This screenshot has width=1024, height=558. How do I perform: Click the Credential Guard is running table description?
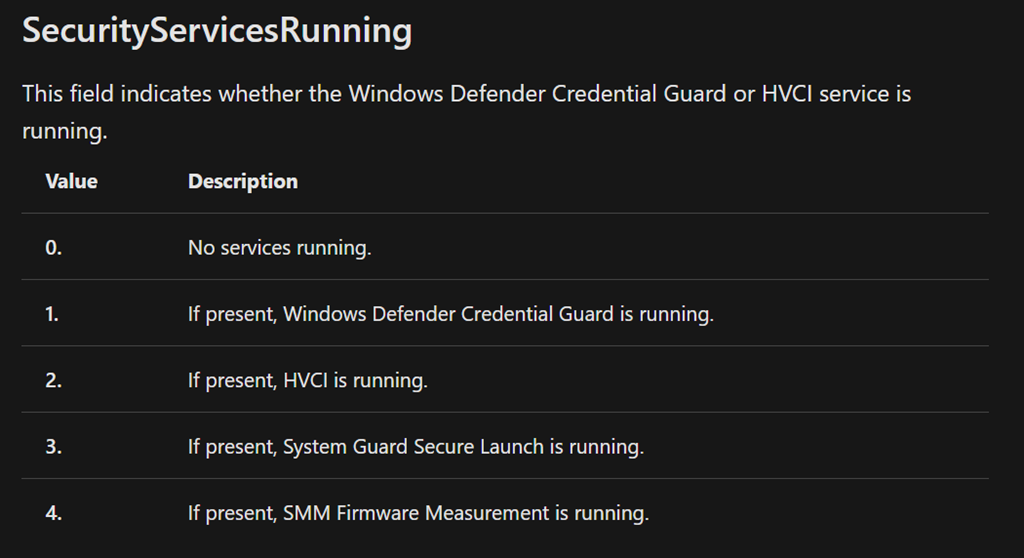pos(450,313)
